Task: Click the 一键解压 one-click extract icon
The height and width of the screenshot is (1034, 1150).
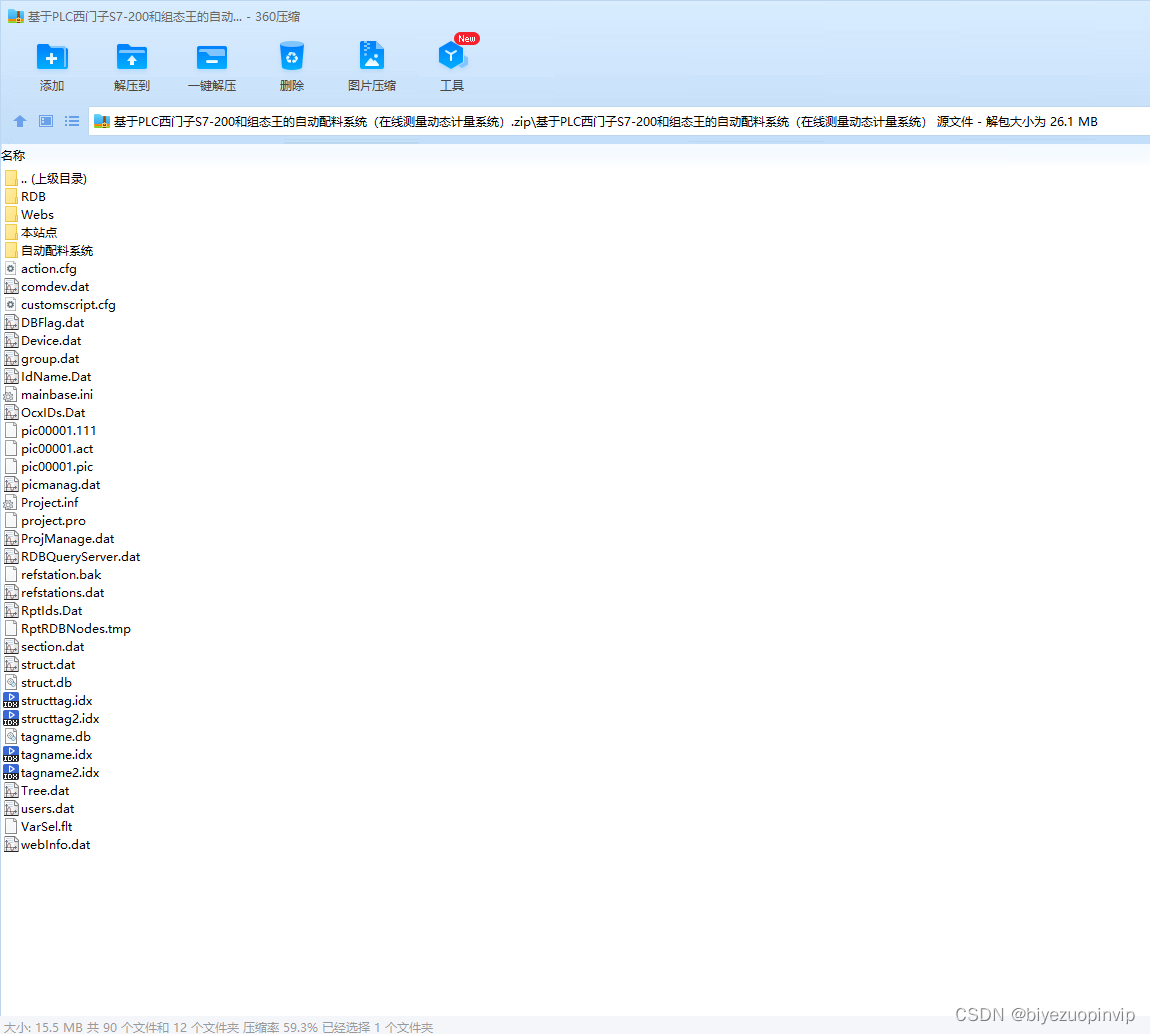Action: (x=212, y=57)
